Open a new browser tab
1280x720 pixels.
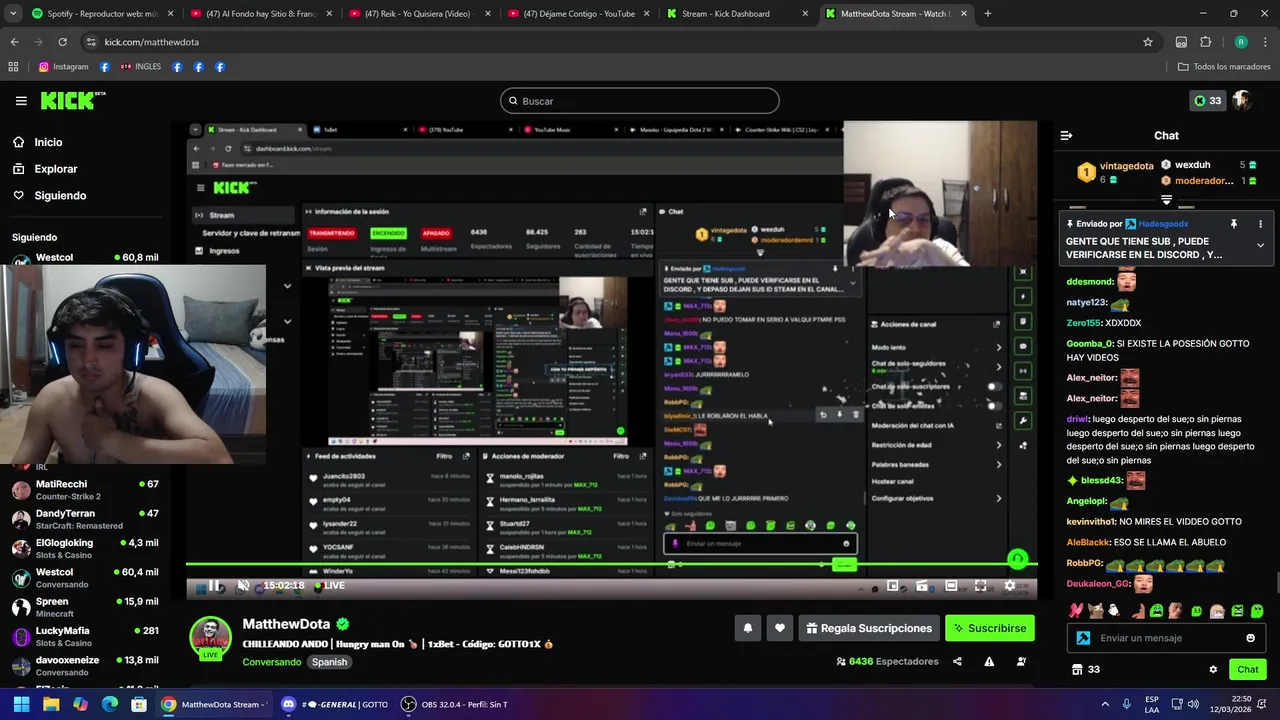(988, 14)
